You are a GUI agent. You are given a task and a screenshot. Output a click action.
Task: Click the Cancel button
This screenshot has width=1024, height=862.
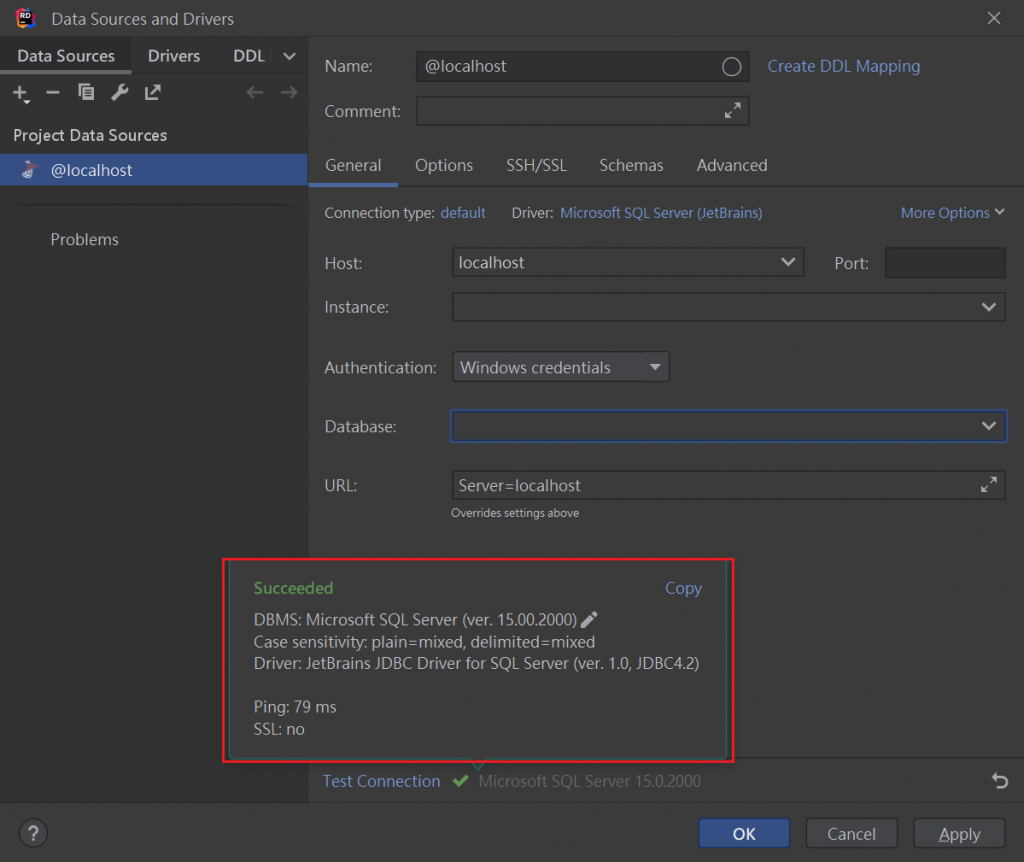[x=851, y=833]
